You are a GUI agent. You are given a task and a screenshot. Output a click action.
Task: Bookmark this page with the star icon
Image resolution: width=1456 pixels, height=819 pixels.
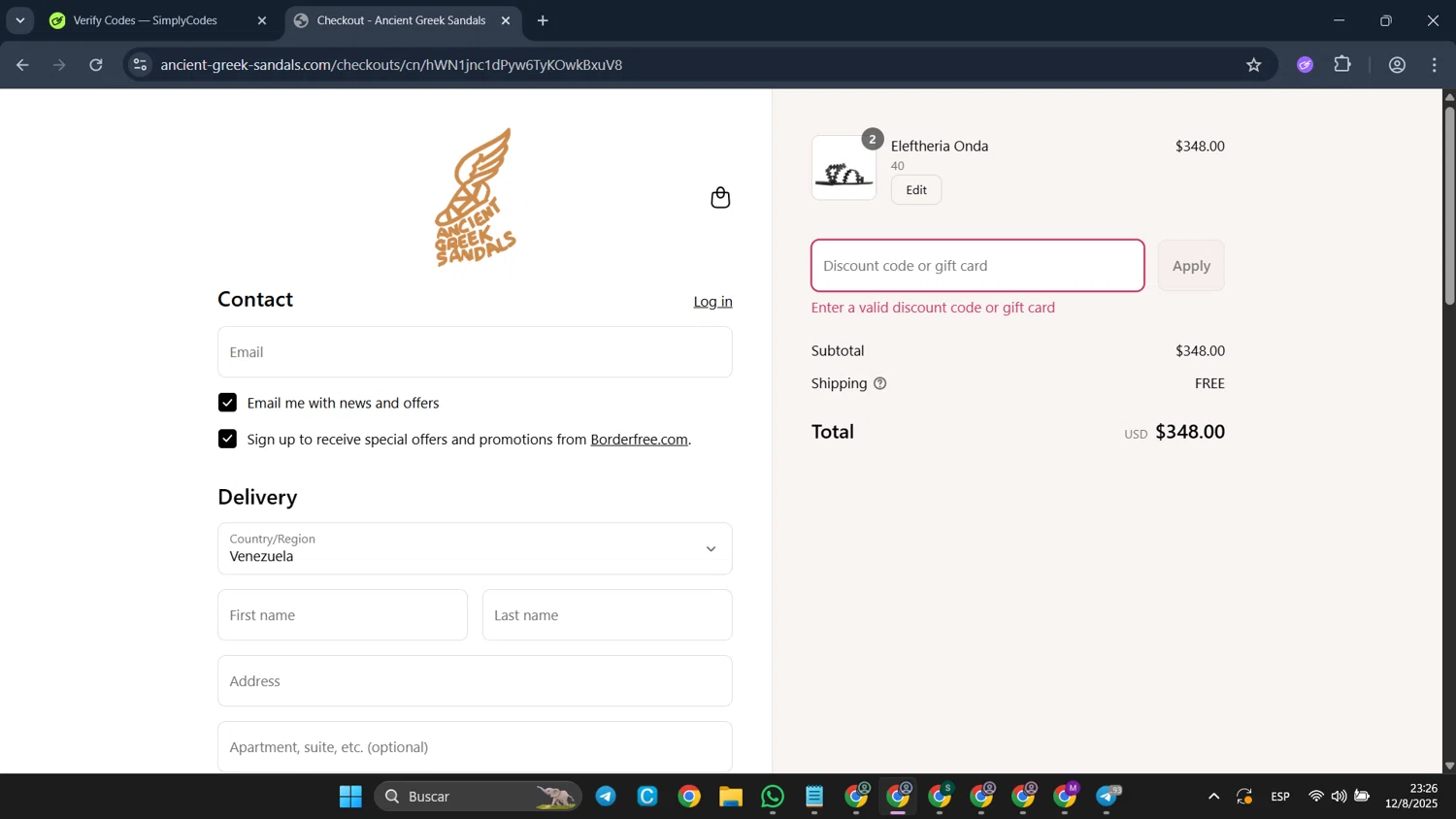(x=1254, y=65)
